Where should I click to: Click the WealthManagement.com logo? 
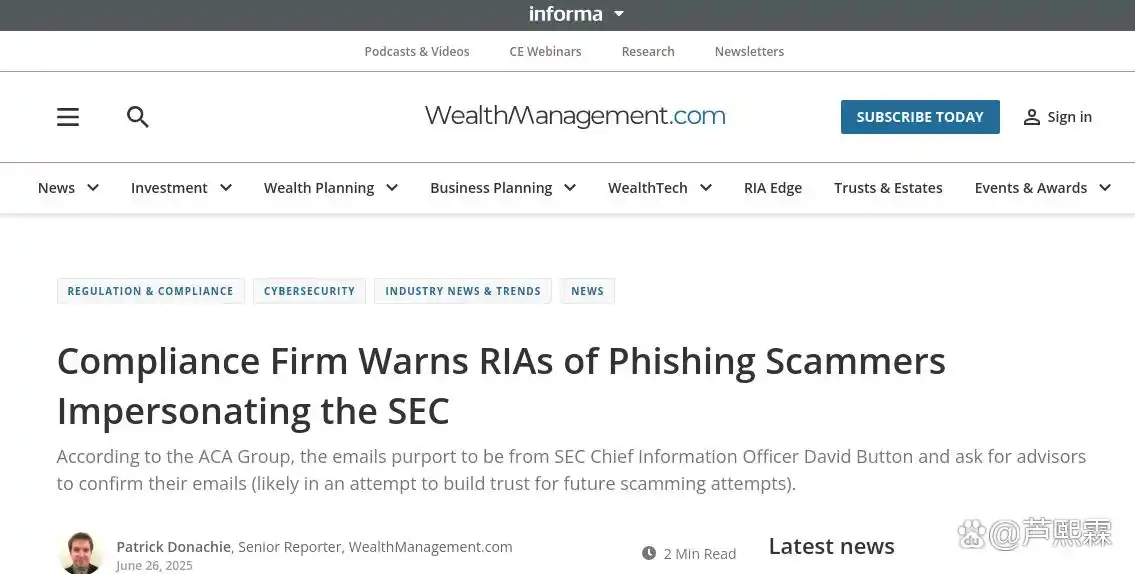point(575,116)
